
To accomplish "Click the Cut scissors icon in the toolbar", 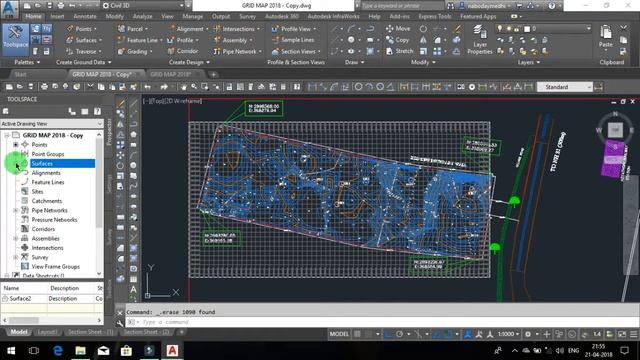I will pos(90,87).
